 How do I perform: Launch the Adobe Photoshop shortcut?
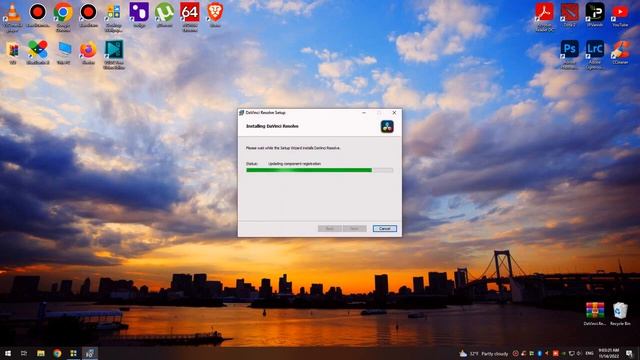[x=569, y=54]
